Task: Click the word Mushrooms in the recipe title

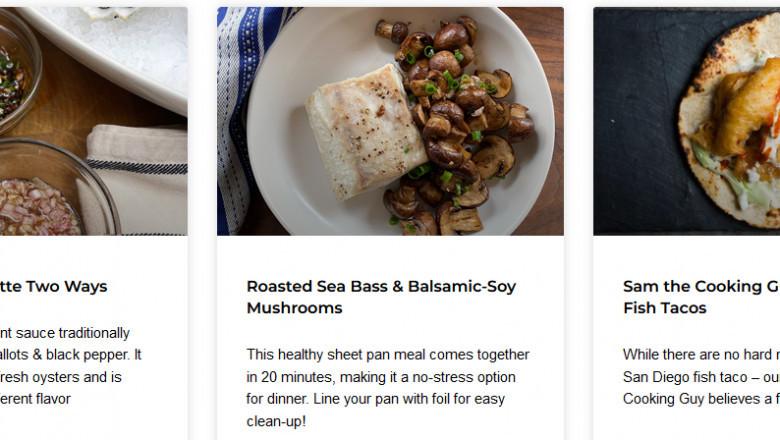Action: coord(294,308)
